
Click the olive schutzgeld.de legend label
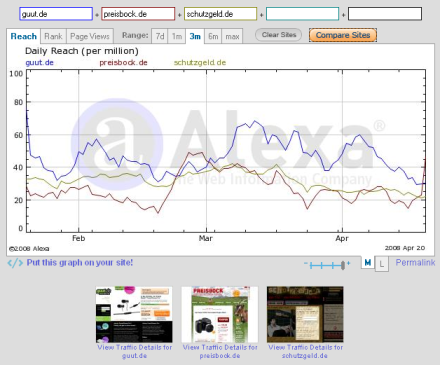tap(200, 63)
